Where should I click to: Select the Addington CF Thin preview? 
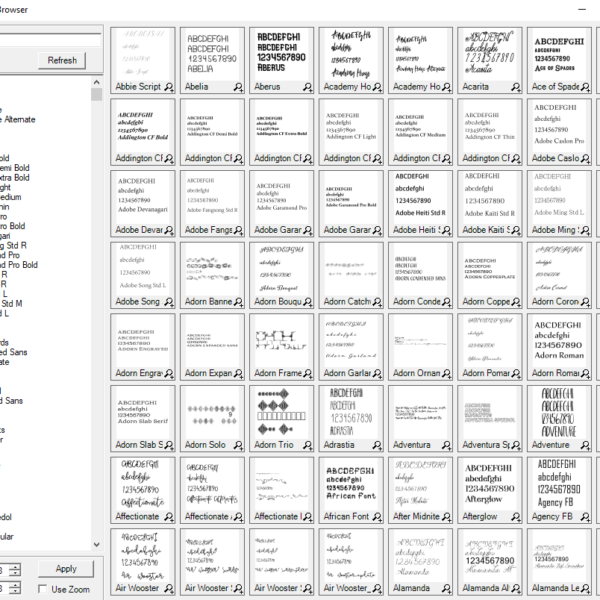point(489,131)
